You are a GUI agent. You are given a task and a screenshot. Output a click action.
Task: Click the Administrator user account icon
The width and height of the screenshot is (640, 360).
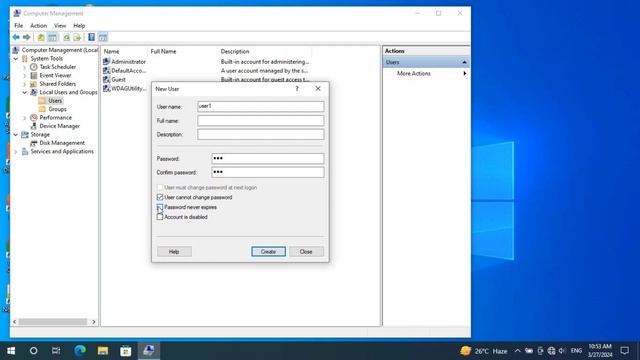107,62
